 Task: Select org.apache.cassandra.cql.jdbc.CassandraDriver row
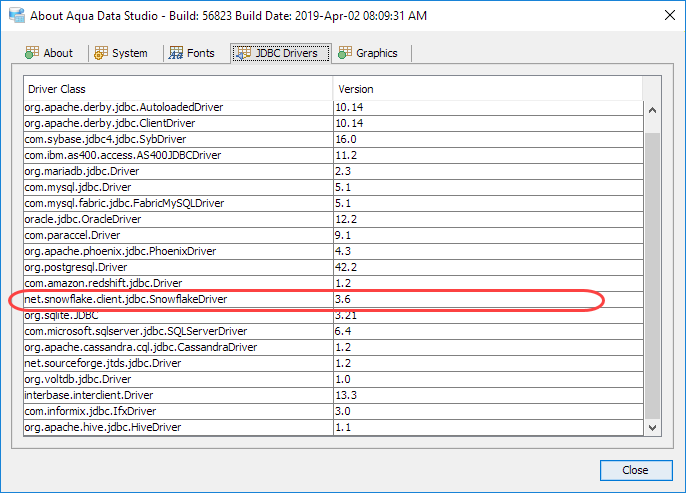click(333, 347)
